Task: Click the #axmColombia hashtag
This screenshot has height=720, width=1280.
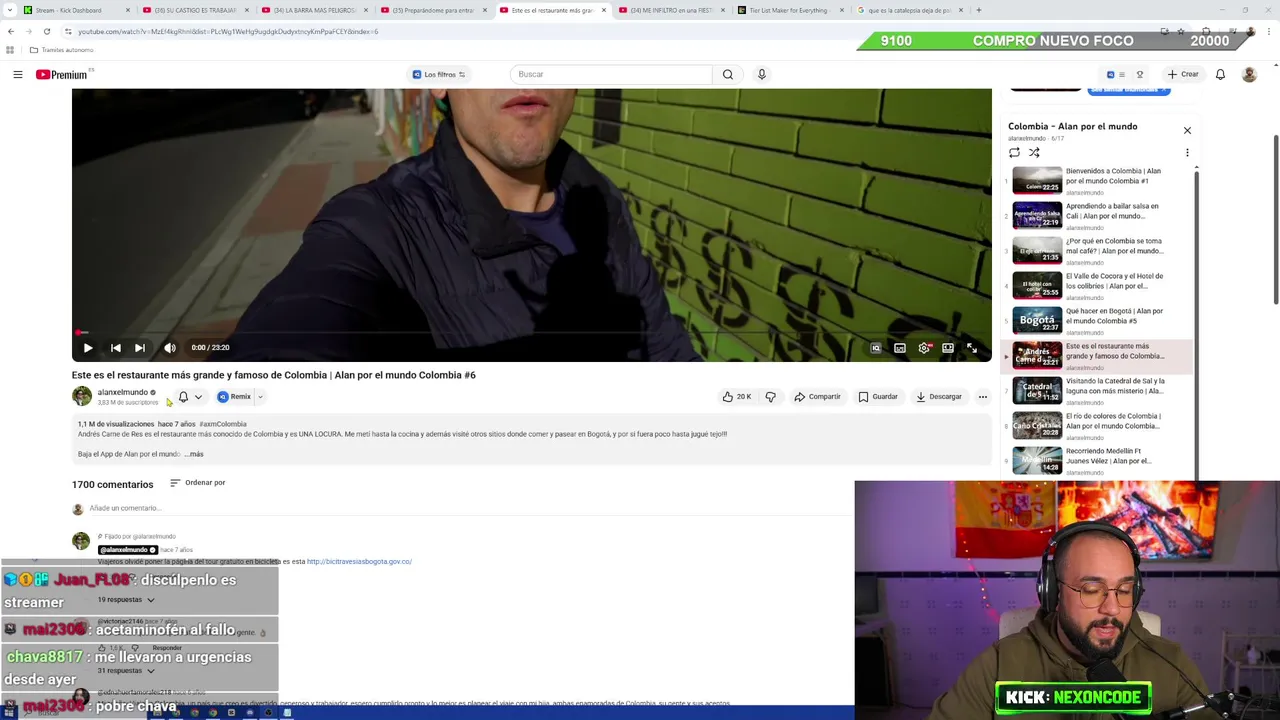Action: coord(223,424)
